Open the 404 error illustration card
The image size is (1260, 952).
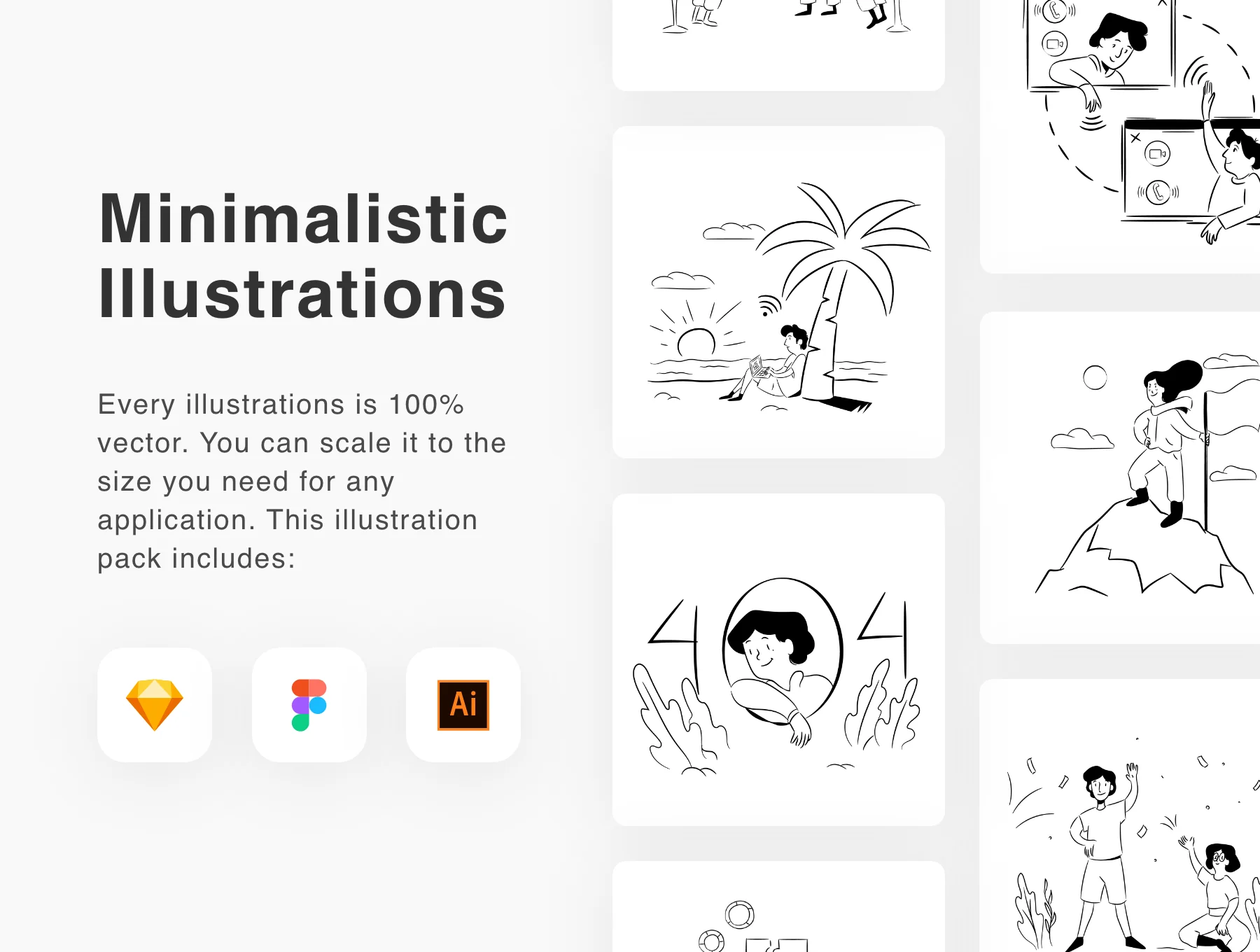click(x=778, y=659)
